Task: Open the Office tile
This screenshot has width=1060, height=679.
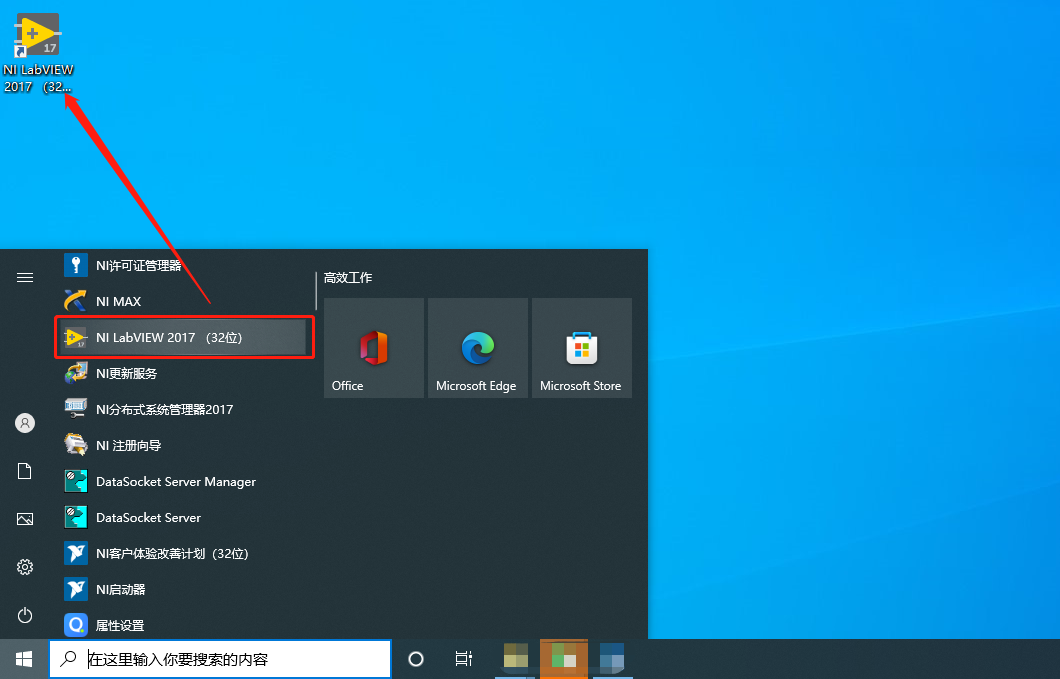Action: [374, 348]
